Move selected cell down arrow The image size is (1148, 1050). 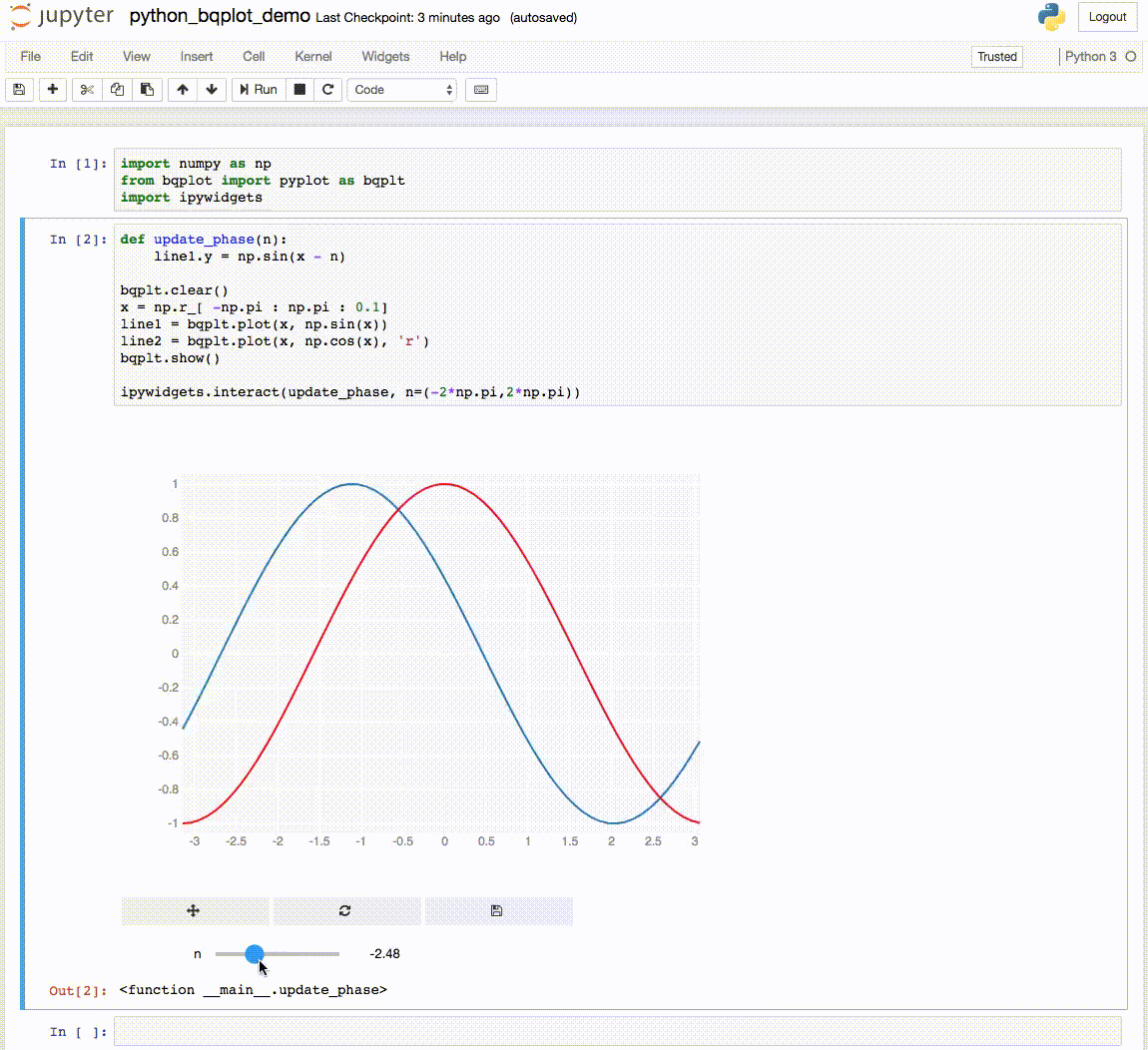pyautogui.click(x=212, y=90)
